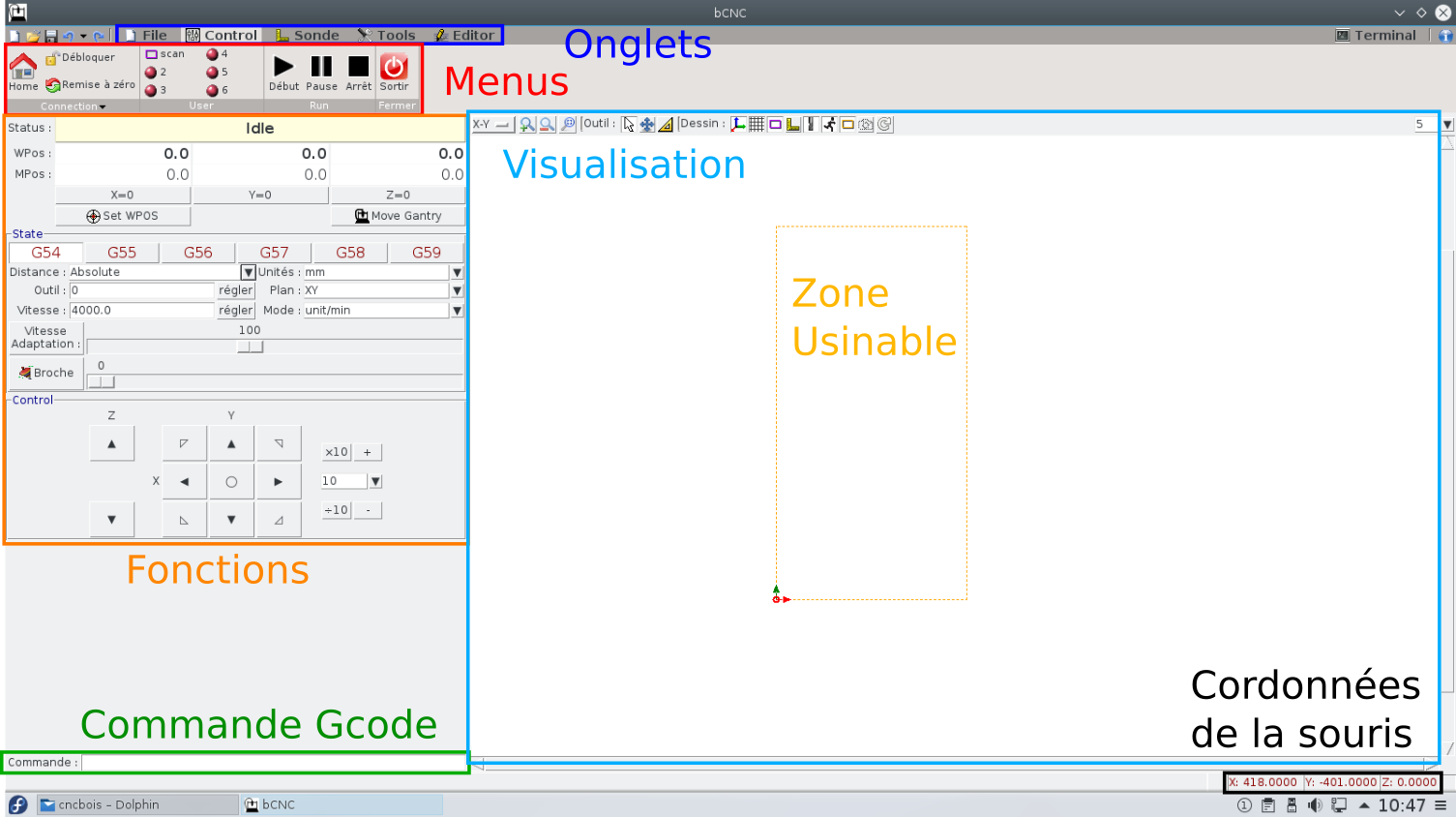Click the Set WPOS button
This screenshot has height=817, width=1456.
pos(123,216)
